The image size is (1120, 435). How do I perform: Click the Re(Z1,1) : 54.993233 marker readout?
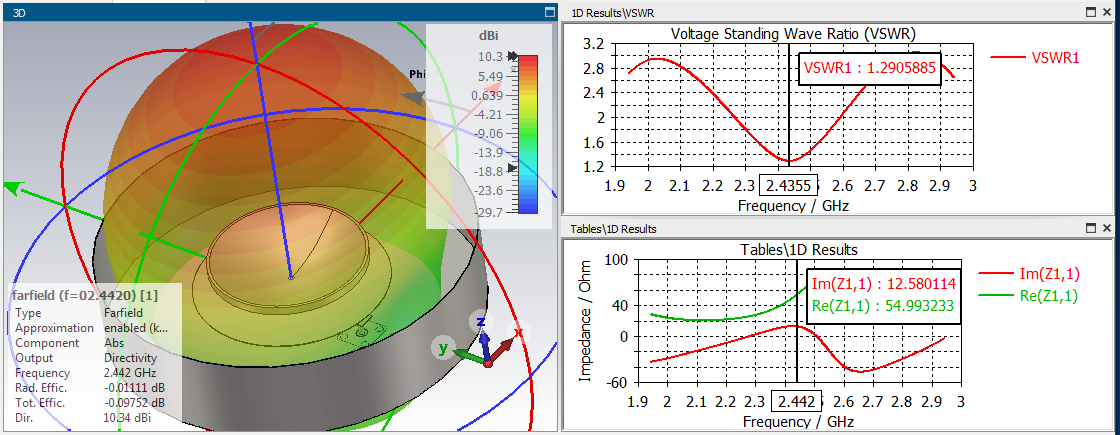884,306
